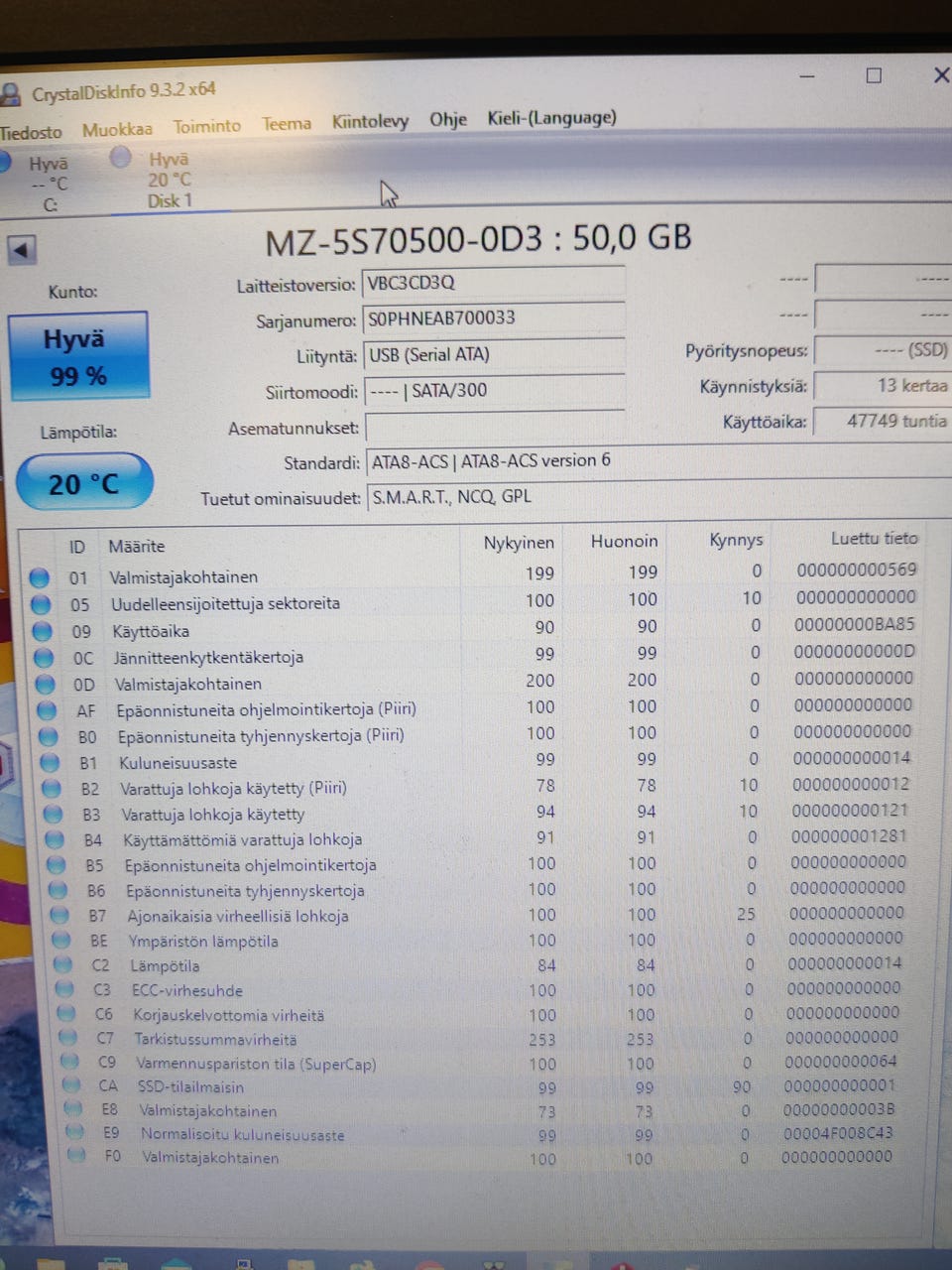The height and width of the screenshot is (1270, 952).
Task: Click status dot for attribute B6
Action: pyautogui.click(x=59, y=890)
